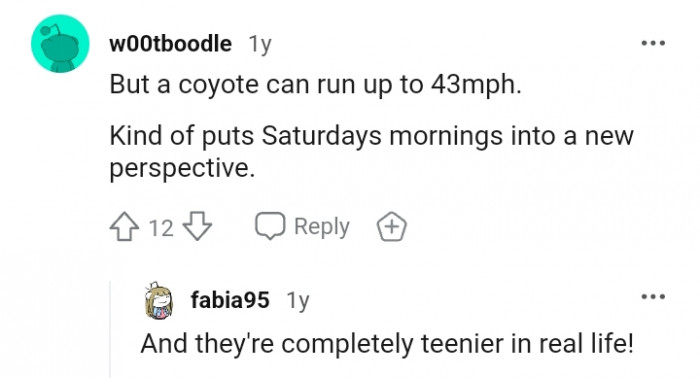Open the 1y timestamp beside w00tboodle
The width and height of the screenshot is (700, 378).
pos(260,45)
